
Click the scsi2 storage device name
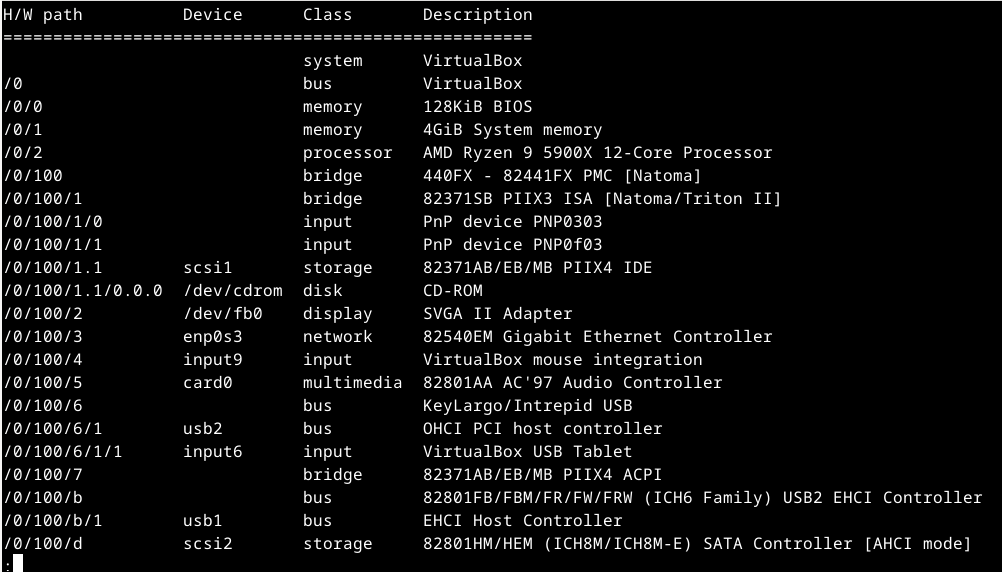click(x=207, y=544)
